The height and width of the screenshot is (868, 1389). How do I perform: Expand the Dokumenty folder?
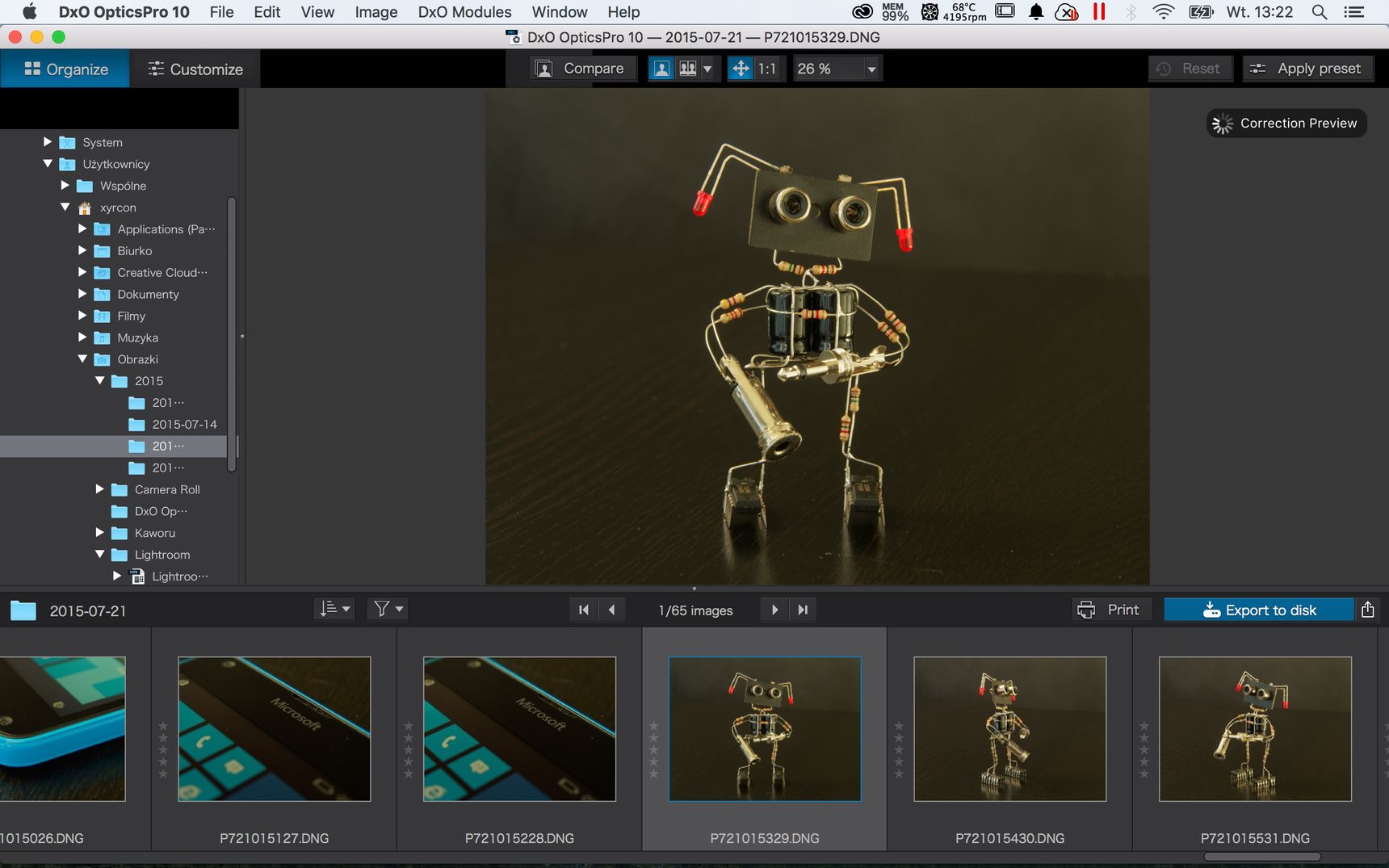(82, 294)
